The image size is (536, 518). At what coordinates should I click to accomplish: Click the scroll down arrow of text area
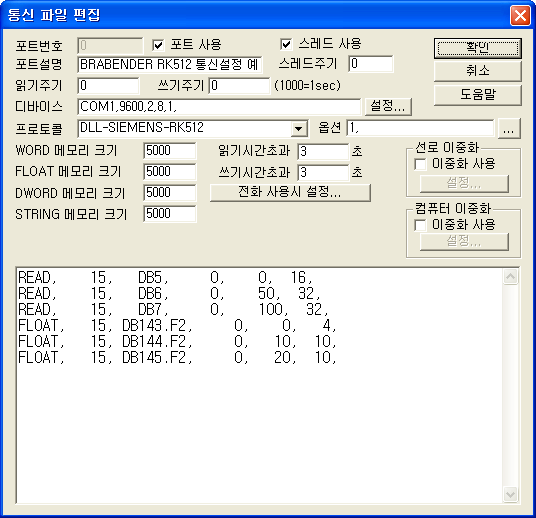point(511,494)
